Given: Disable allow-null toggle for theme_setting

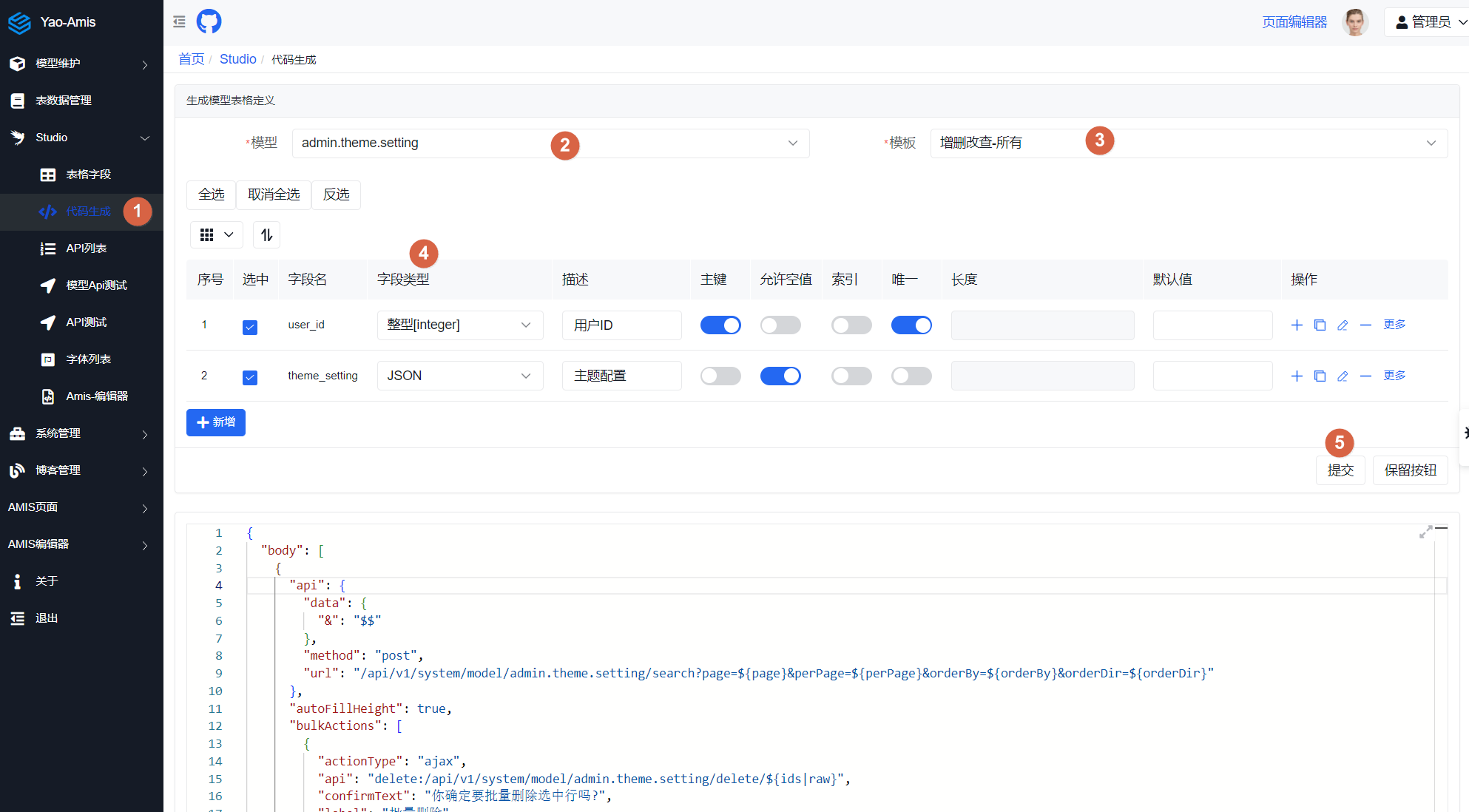Looking at the screenshot, I should [780, 376].
